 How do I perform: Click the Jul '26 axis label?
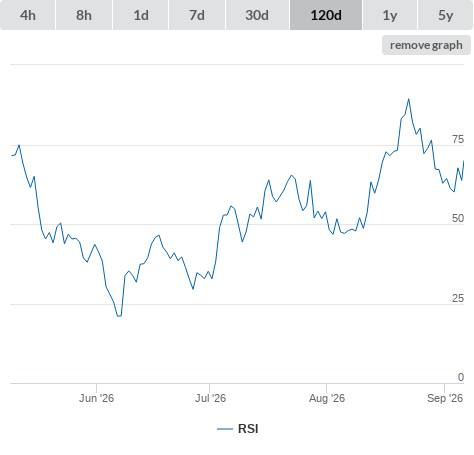[210, 398]
